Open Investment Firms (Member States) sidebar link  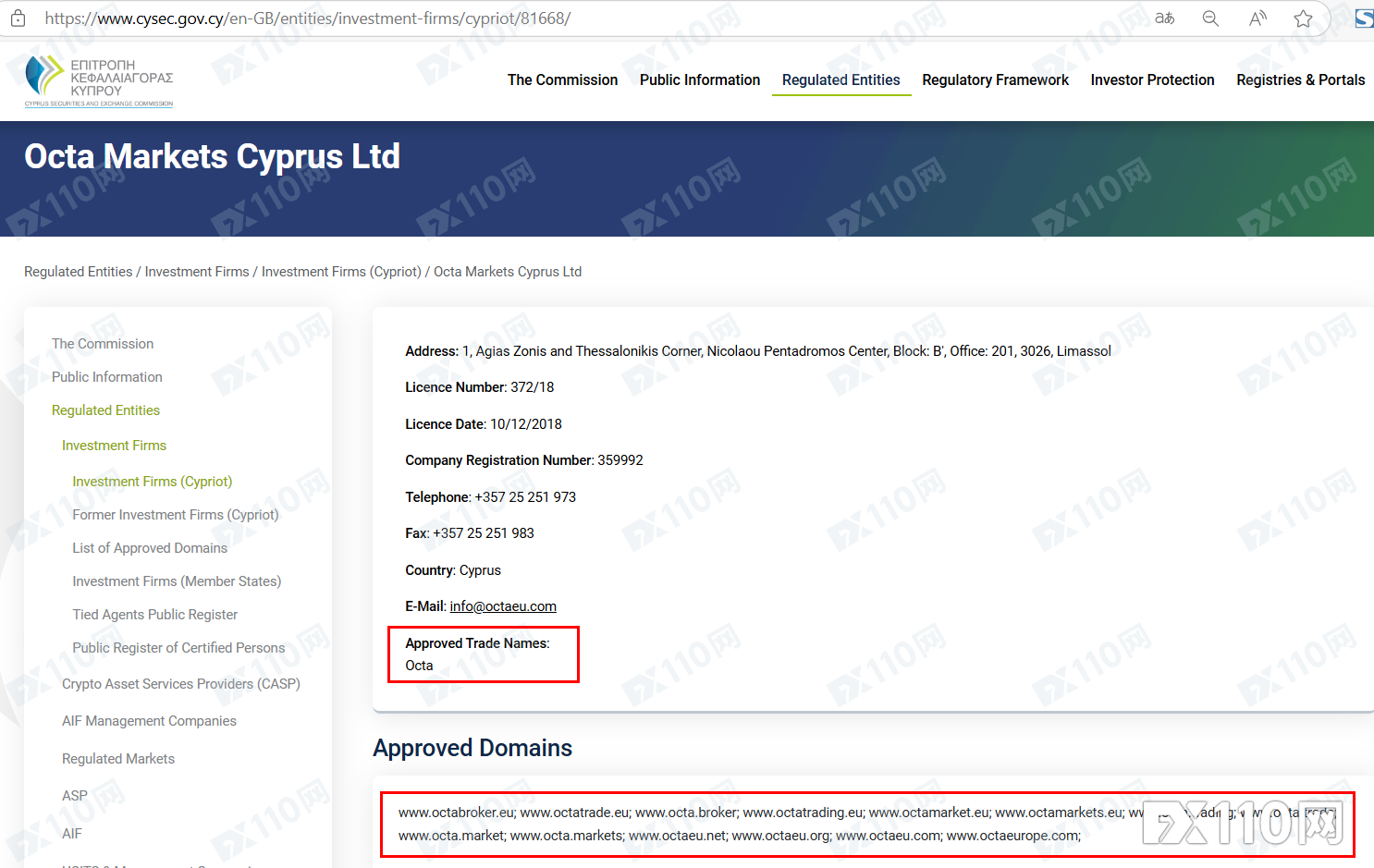pos(177,581)
